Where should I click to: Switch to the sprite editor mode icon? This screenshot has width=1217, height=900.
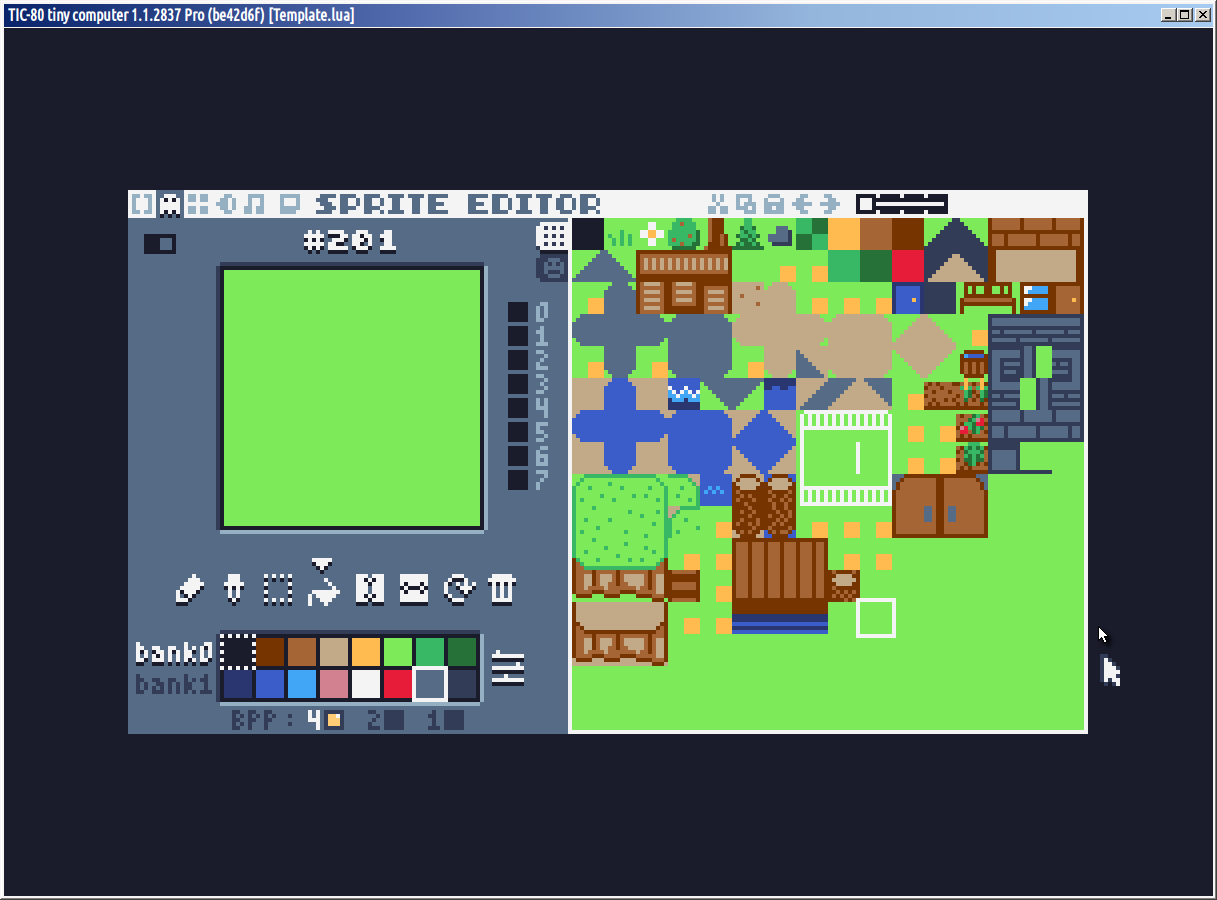pos(170,204)
